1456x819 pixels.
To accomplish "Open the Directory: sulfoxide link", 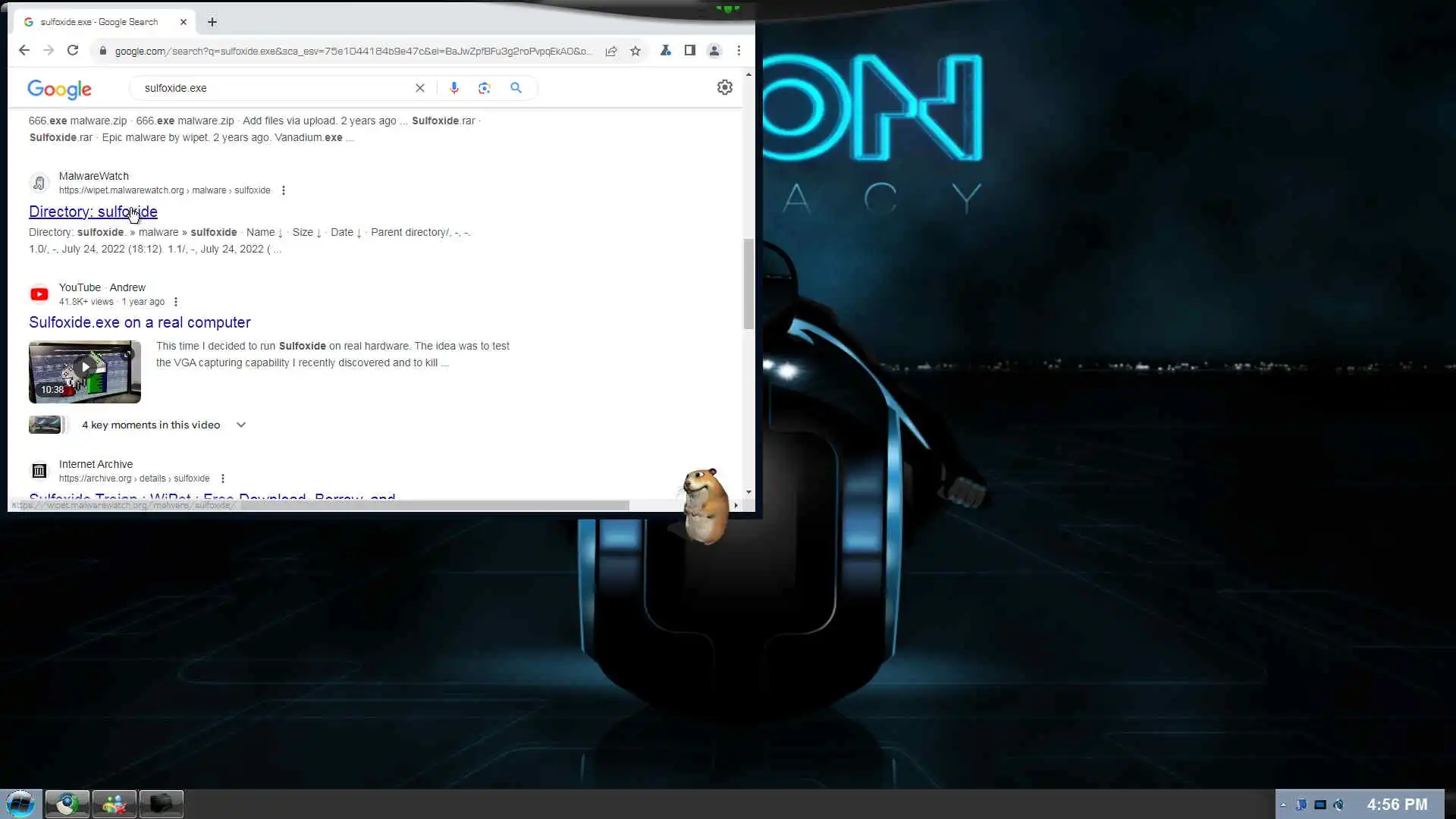I will tap(93, 212).
